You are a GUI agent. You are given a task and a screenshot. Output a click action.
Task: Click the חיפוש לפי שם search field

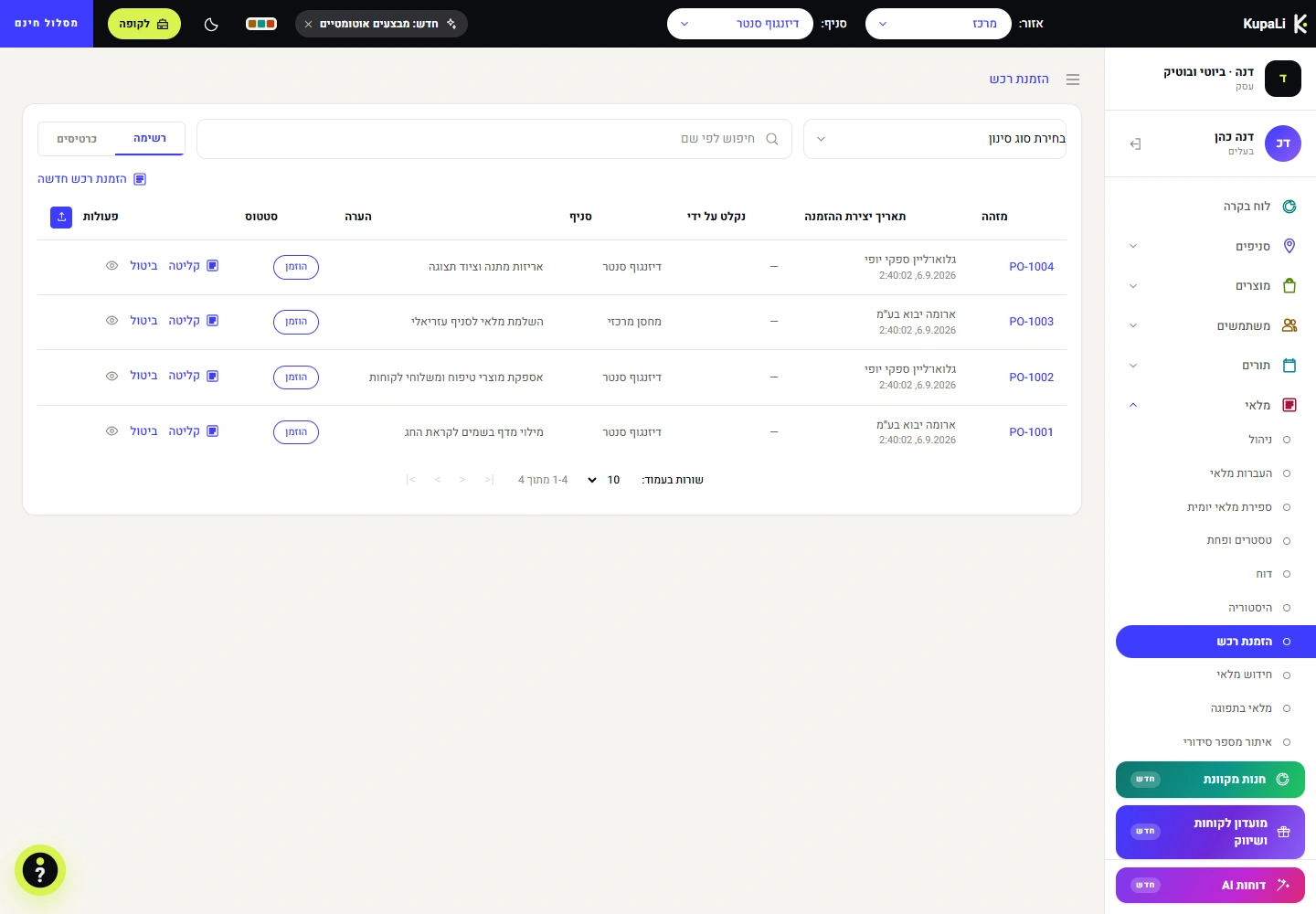coord(494,139)
